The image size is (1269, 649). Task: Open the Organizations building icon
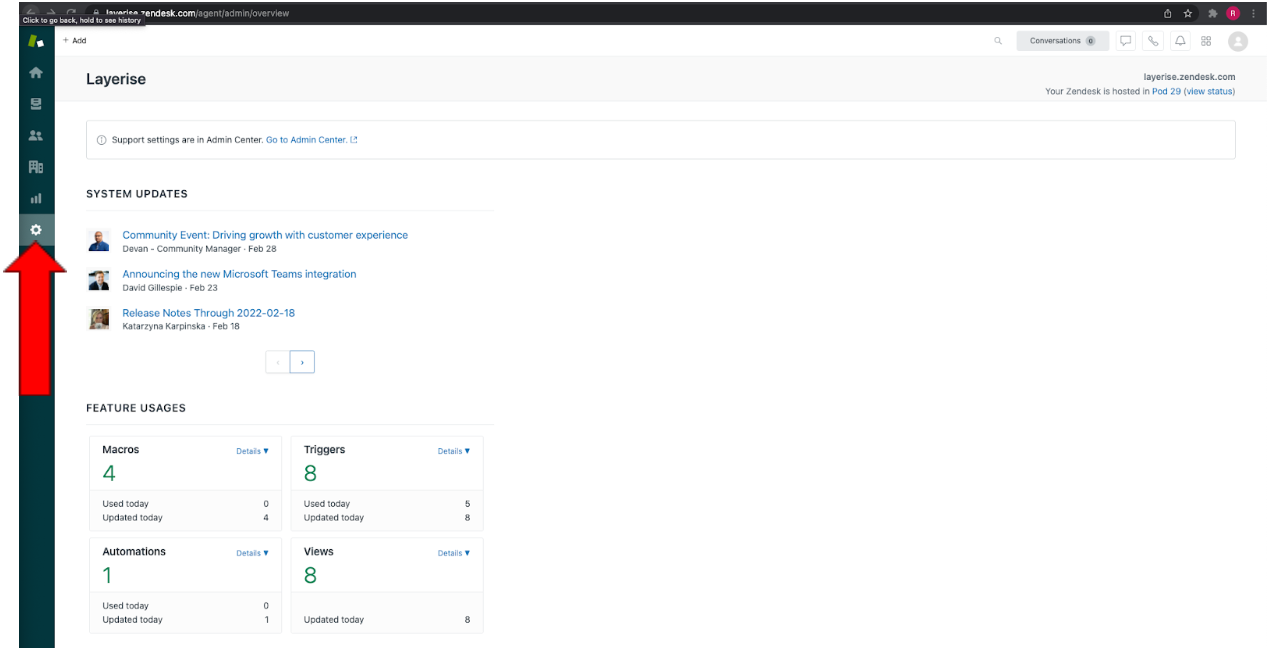click(36, 167)
